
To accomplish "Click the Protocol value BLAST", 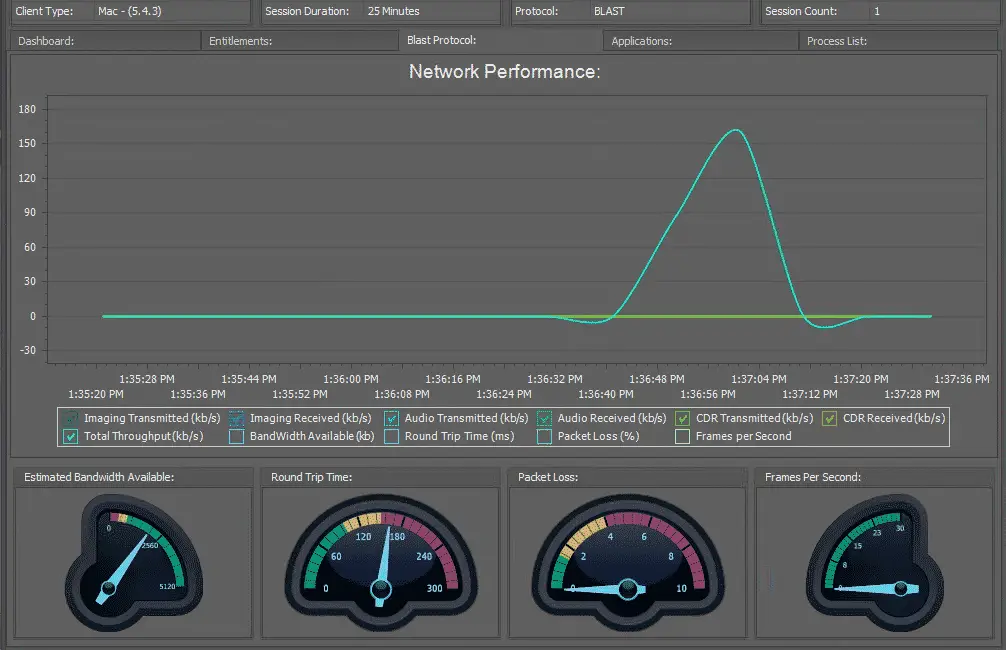I will pyautogui.click(x=609, y=11).
